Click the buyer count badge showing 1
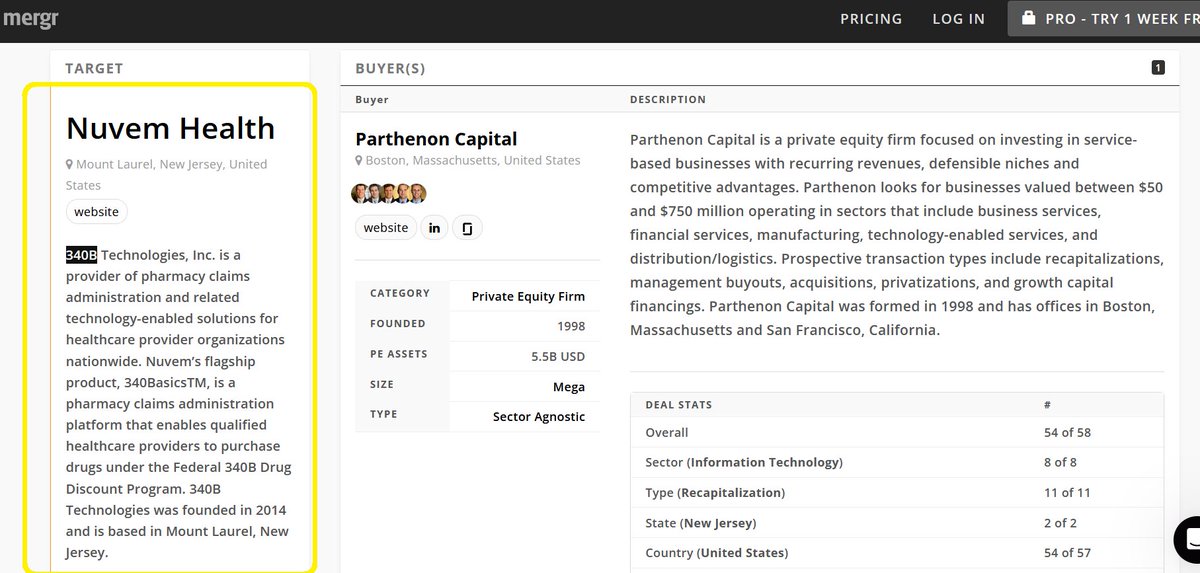 click(x=1158, y=68)
